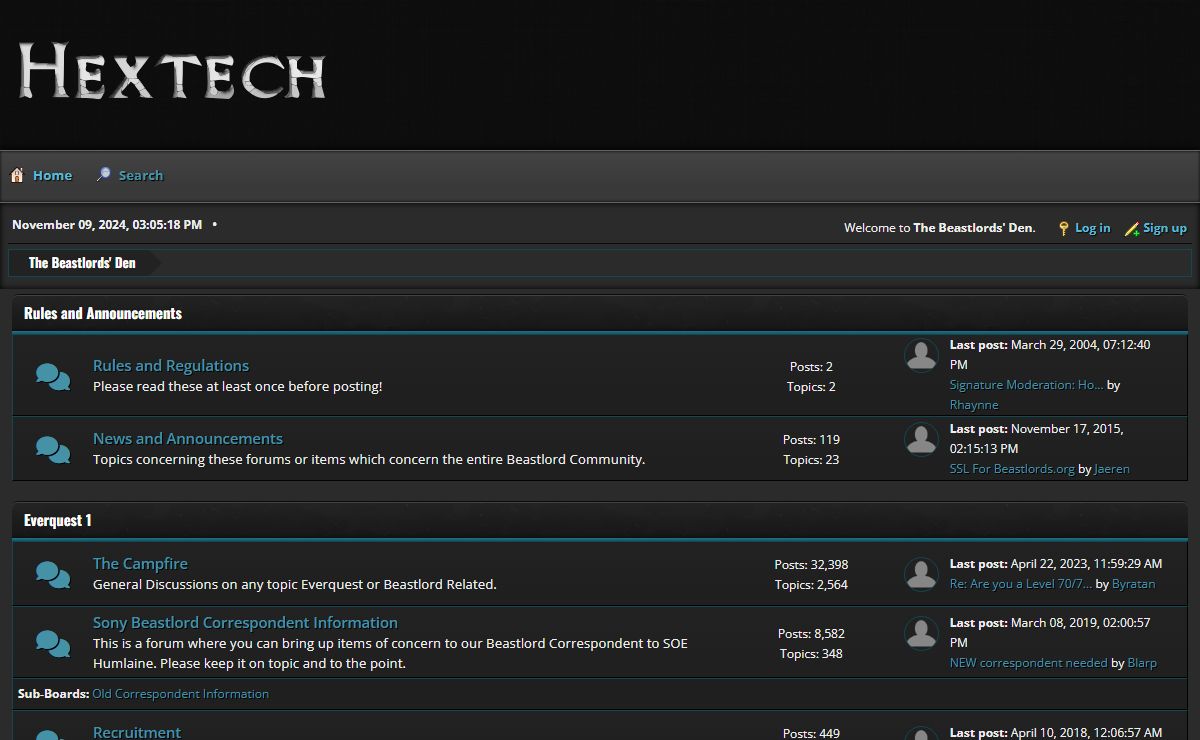
Task: Open the Recruitment board
Action: [x=137, y=732]
